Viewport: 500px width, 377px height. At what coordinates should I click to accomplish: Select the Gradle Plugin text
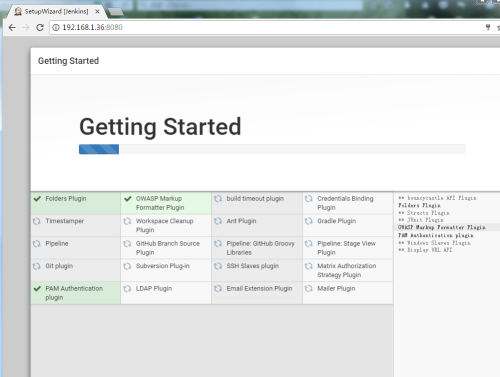pyautogui.click(x=337, y=221)
